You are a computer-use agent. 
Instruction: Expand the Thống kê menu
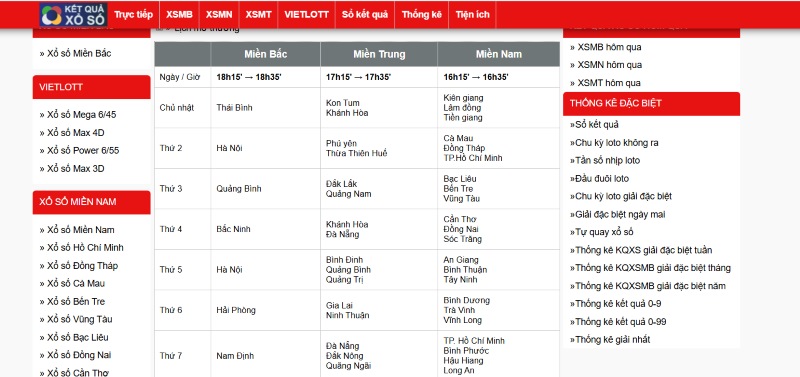(421, 15)
